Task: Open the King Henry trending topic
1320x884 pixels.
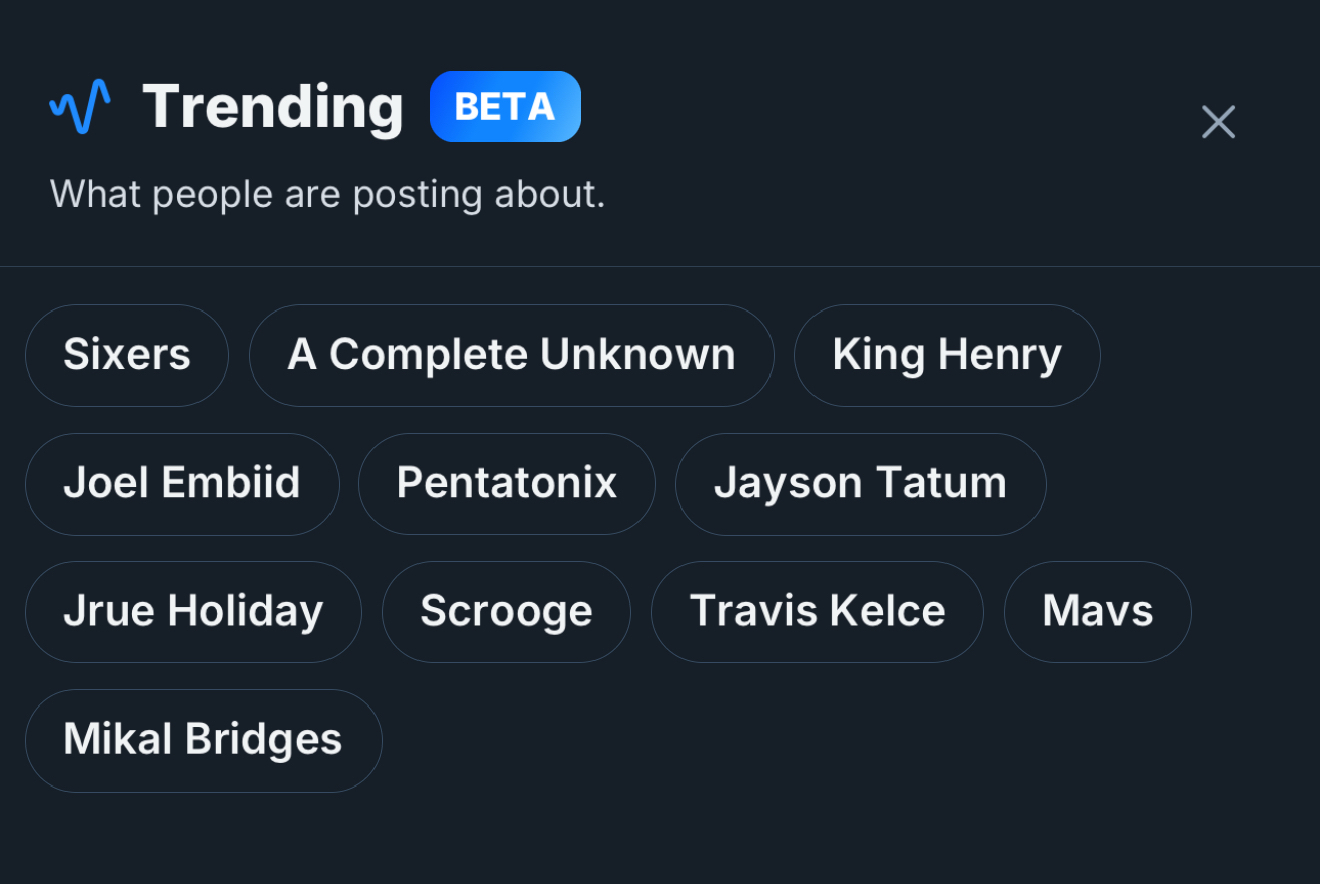Action: tap(947, 355)
